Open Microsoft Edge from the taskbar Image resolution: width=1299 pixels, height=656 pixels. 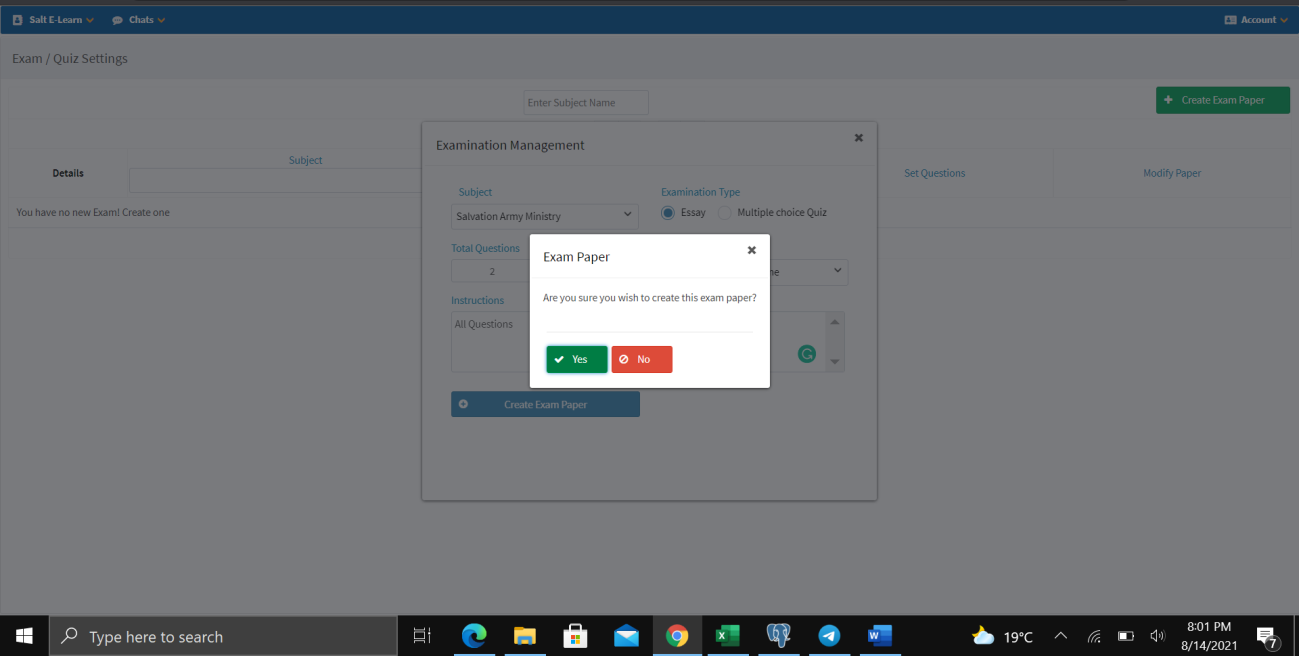click(x=473, y=636)
